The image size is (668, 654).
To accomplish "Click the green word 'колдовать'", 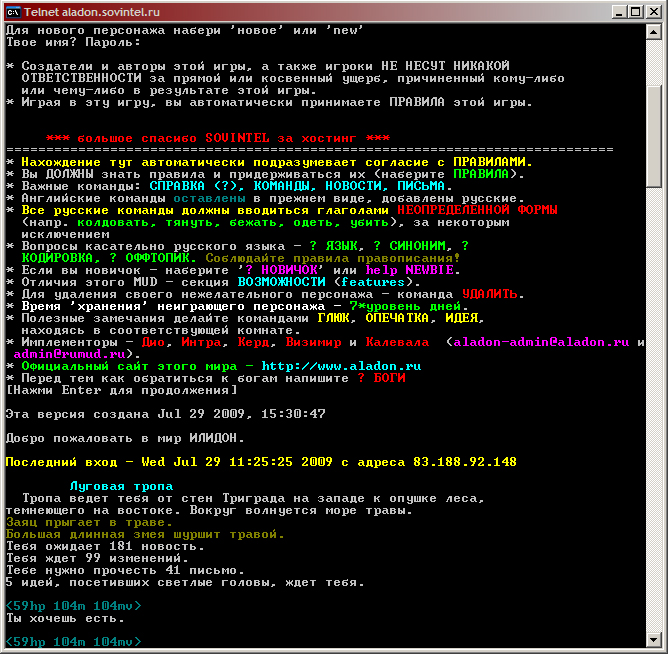I will 113,222.
